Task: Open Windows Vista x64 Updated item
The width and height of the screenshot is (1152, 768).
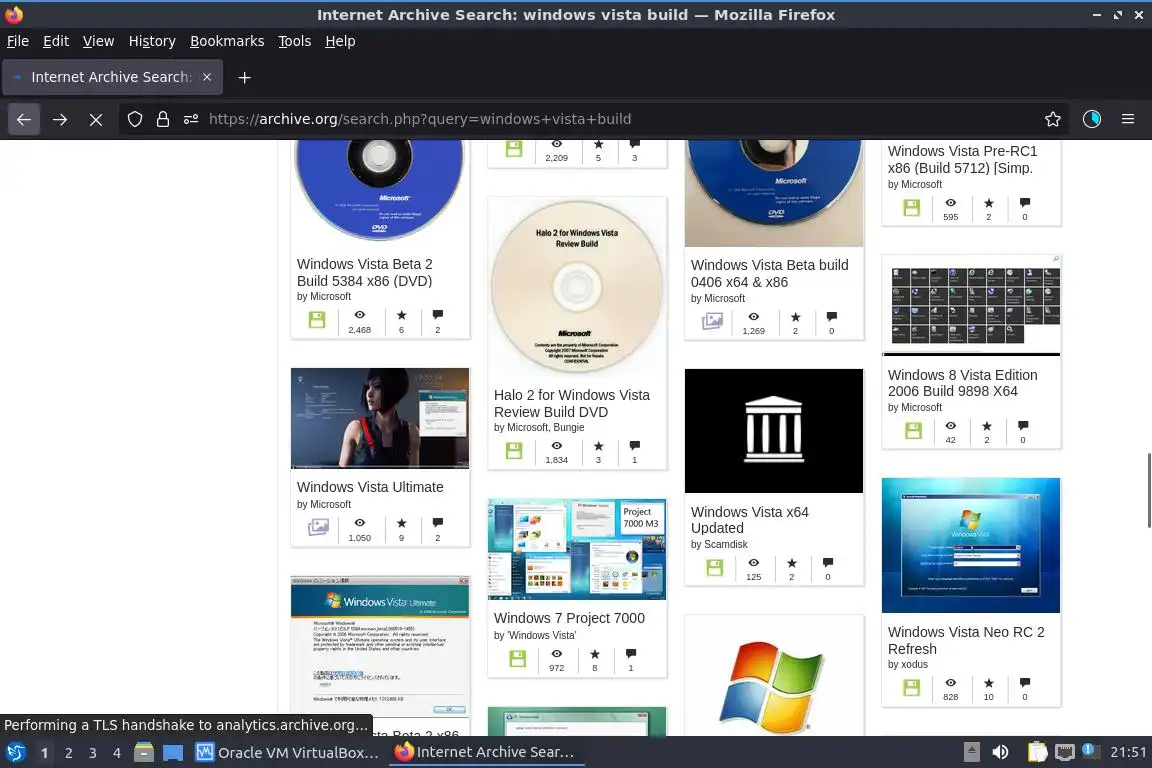Action: [749, 520]
